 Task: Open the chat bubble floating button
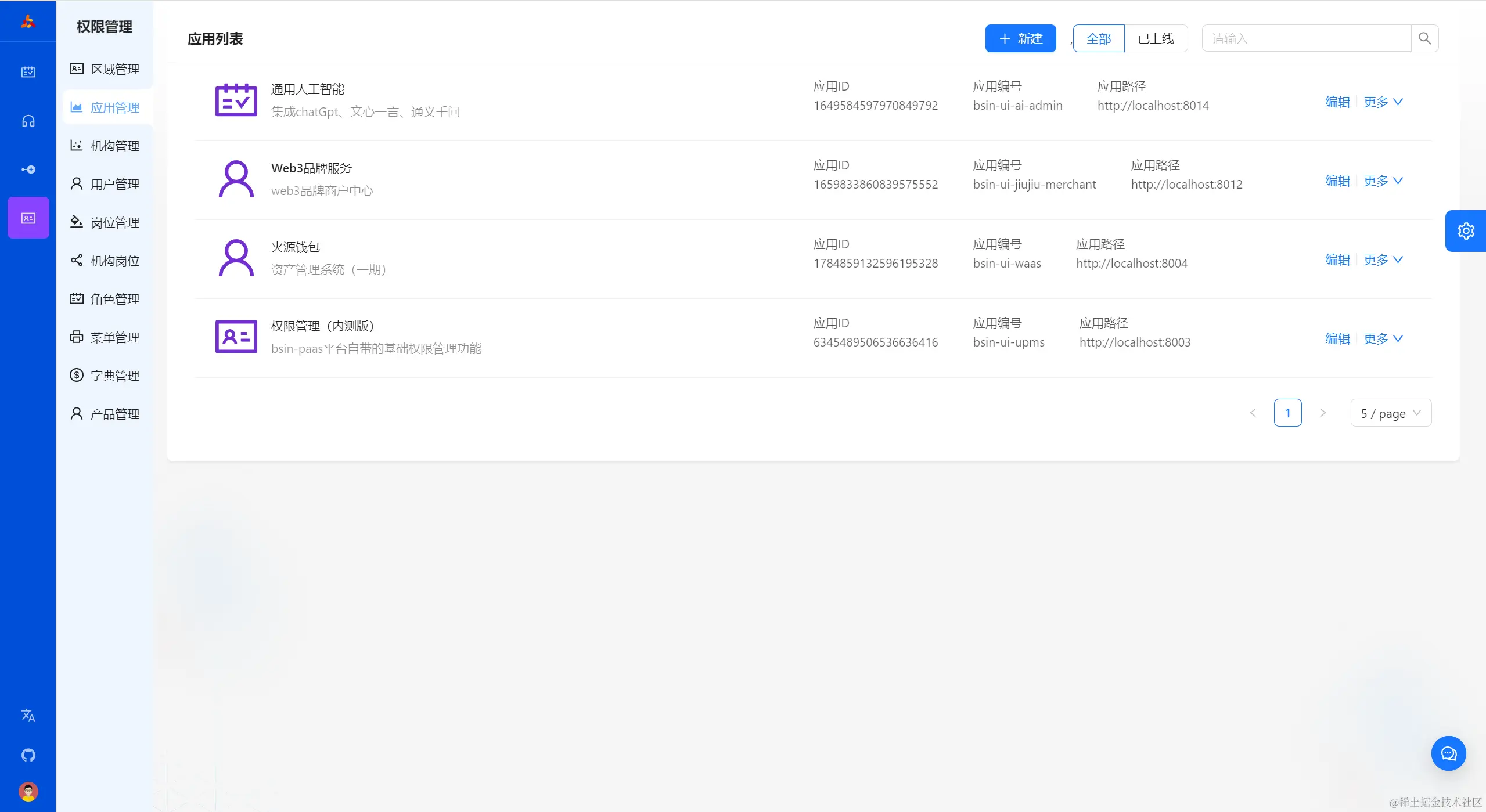1448,753
